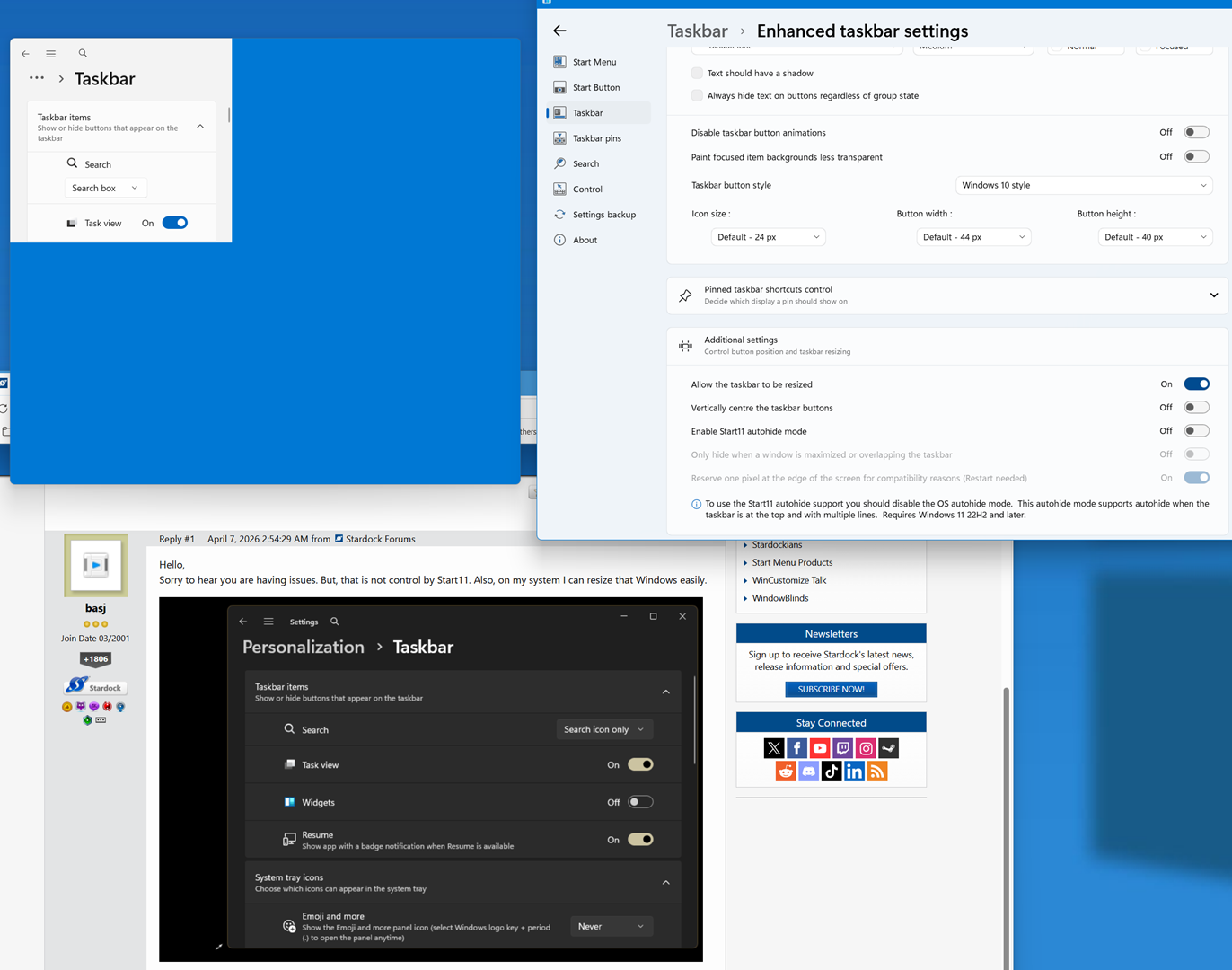Check Text should have a shadow
1232x970 pixels.
tap(697, 74)
